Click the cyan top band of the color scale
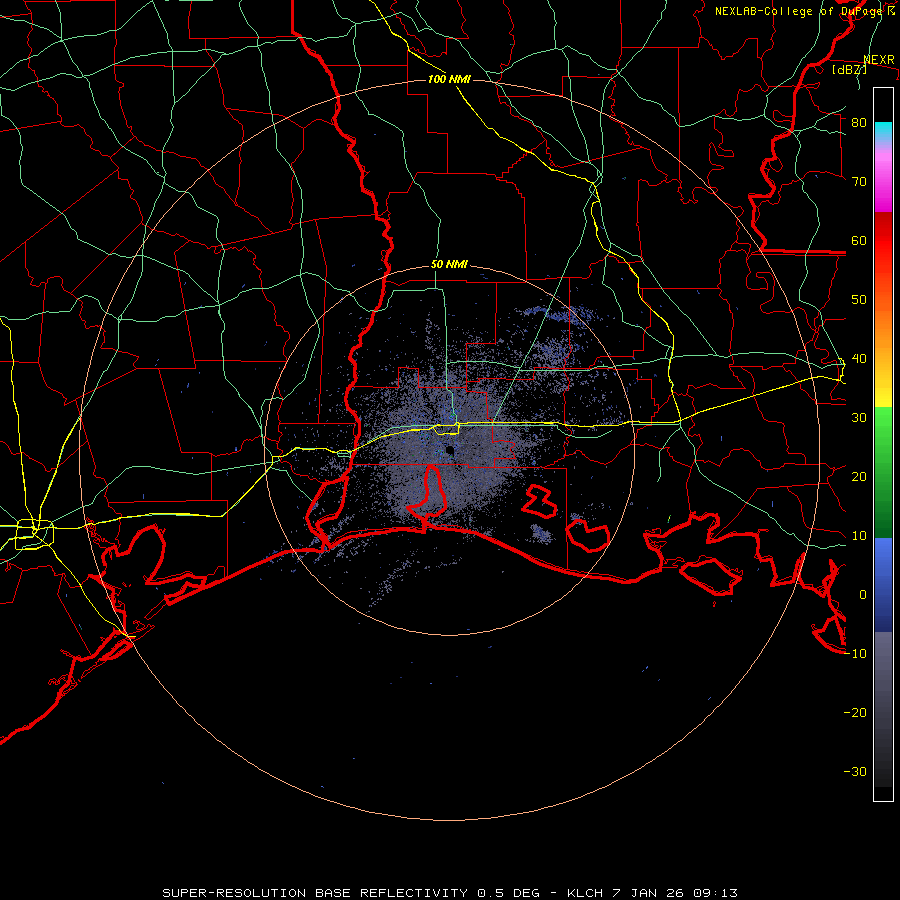This screenshot has height=900, width=900. click(883, 132)
